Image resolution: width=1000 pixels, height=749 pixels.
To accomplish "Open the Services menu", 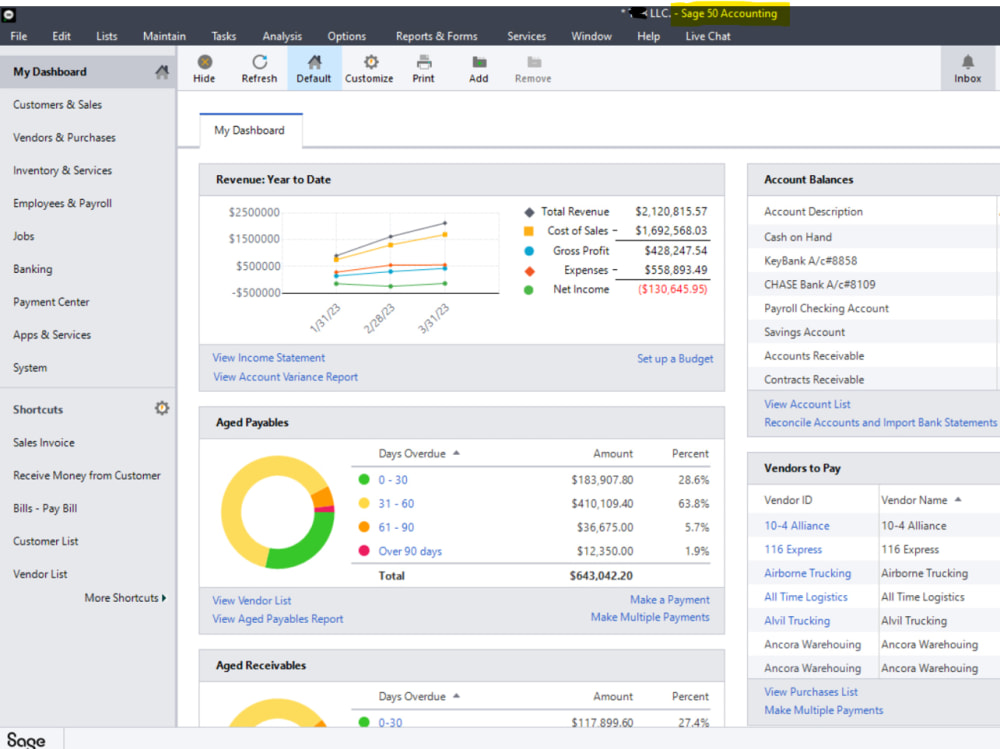I will point(527,36).
